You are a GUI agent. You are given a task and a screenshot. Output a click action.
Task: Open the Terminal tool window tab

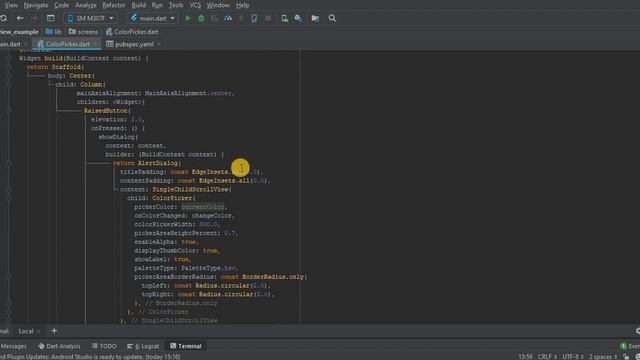tap(186, 346)
